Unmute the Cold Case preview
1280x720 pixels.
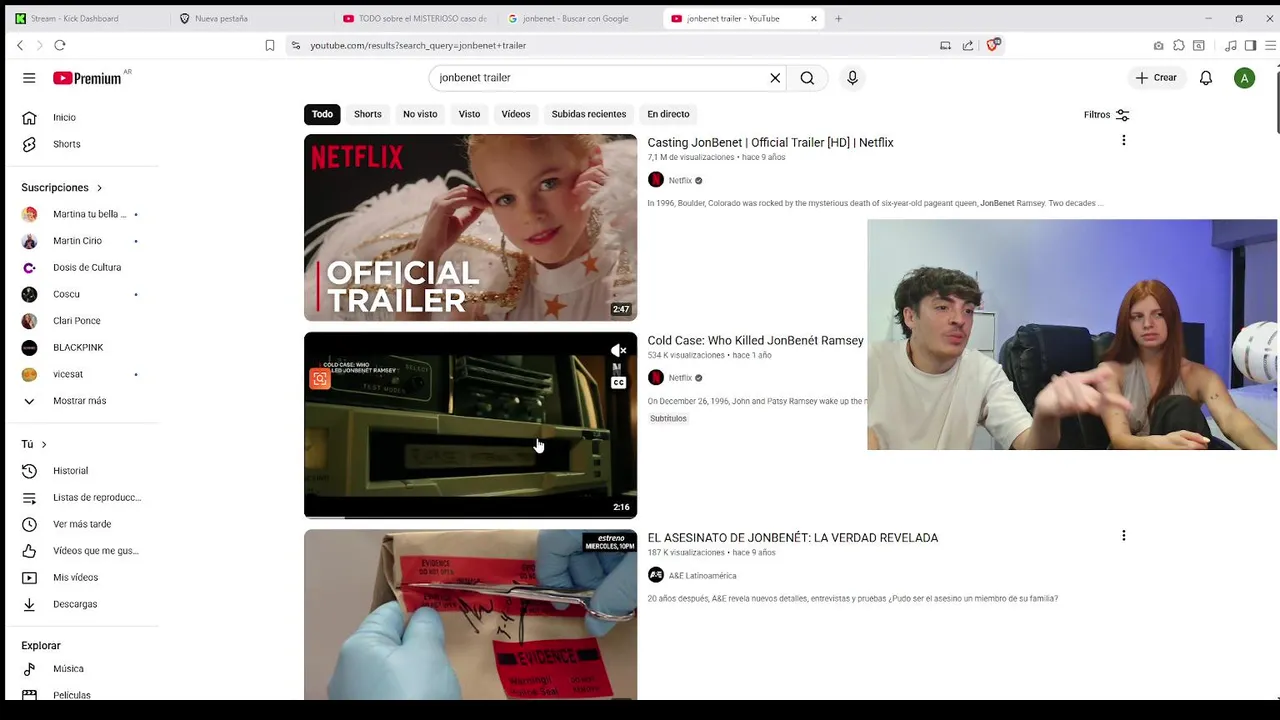click(618, 351)
